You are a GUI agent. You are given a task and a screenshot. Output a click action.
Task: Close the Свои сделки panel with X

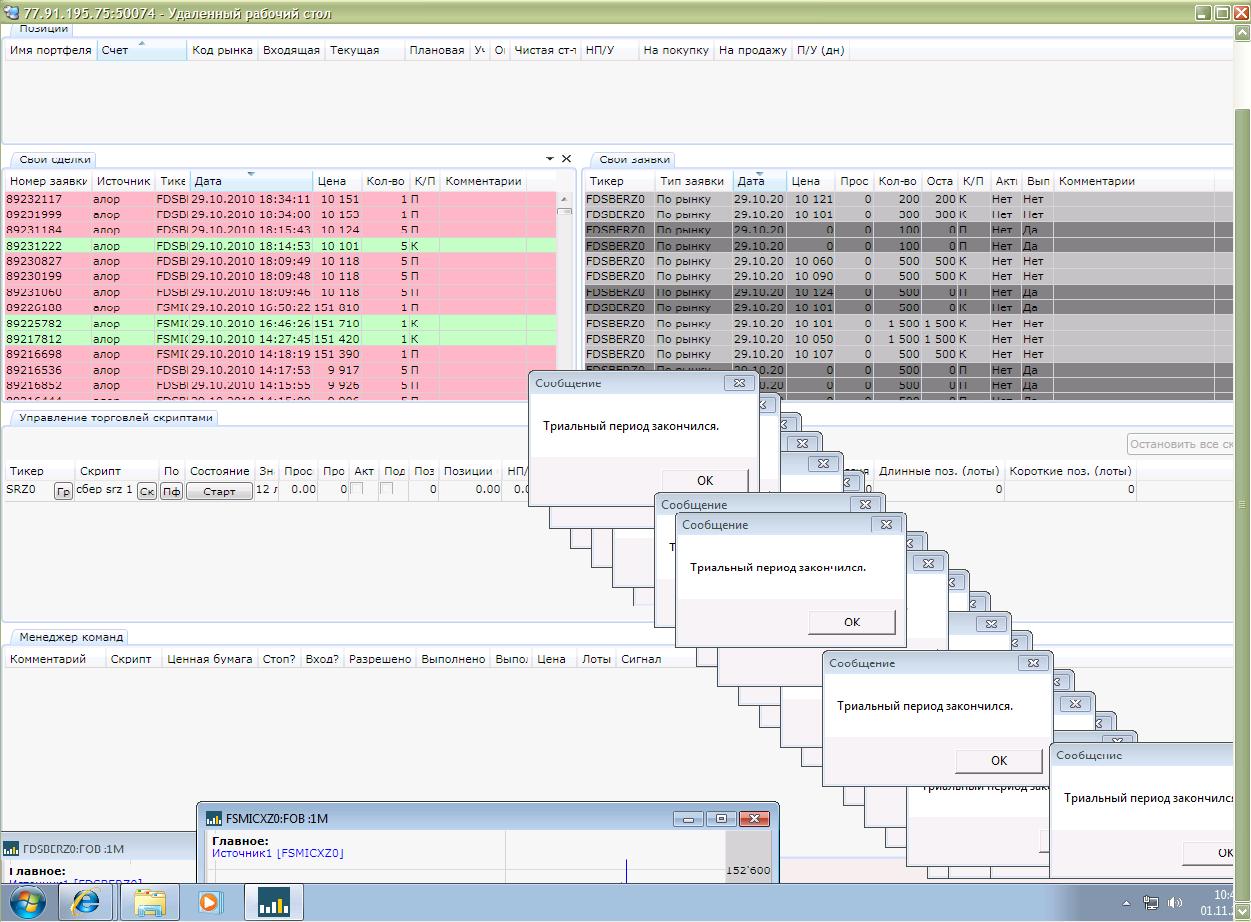(566, 159)
